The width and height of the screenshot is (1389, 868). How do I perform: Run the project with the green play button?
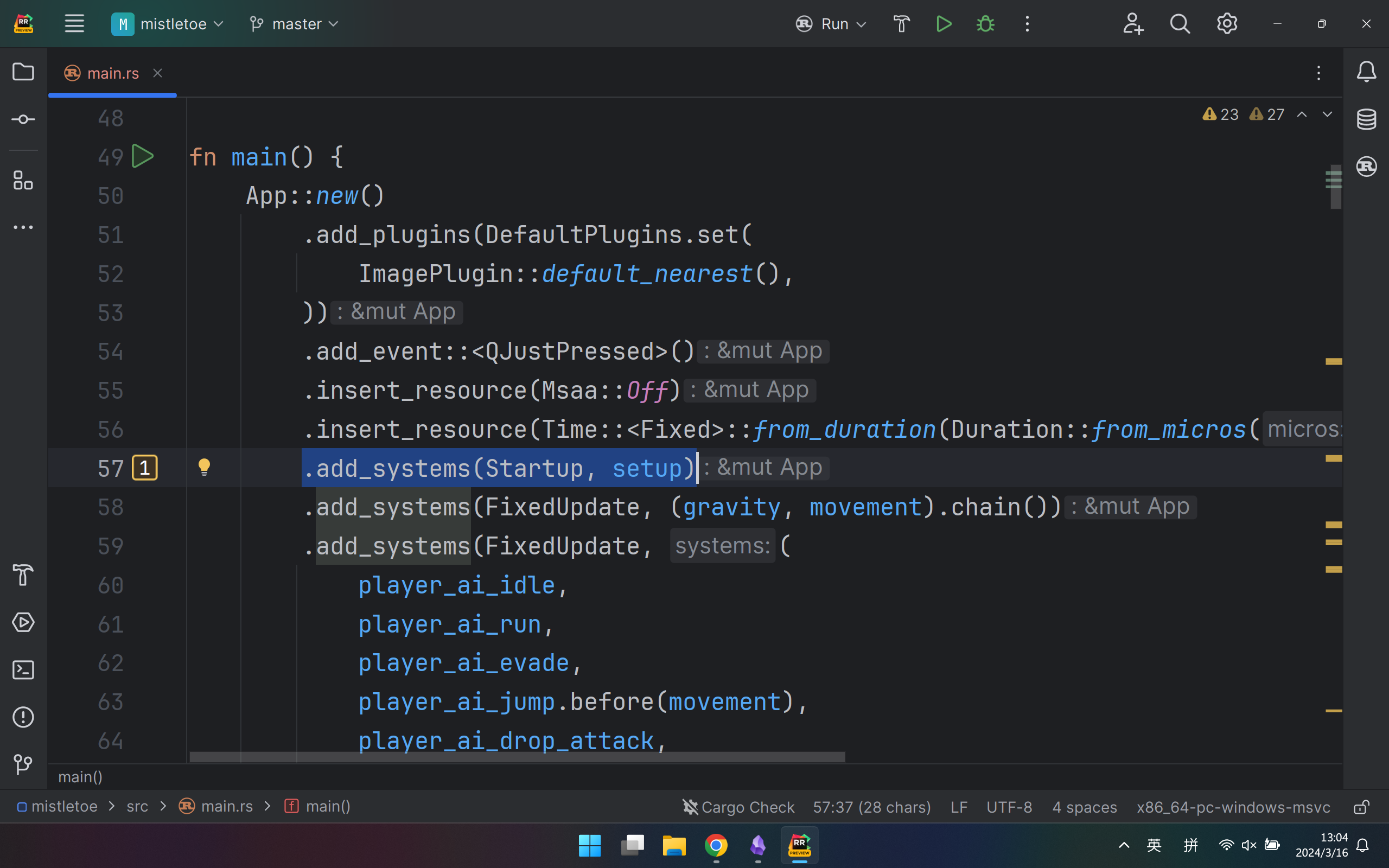point(944,23)
